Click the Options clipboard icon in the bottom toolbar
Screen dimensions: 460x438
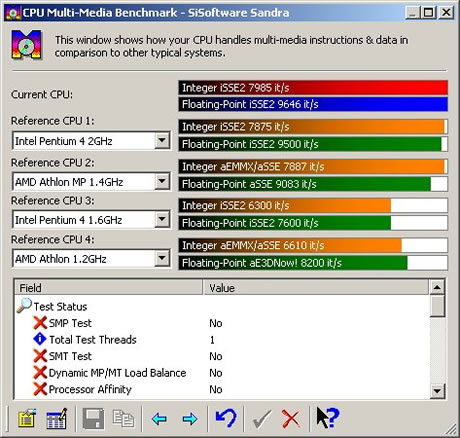coord(27,418)
